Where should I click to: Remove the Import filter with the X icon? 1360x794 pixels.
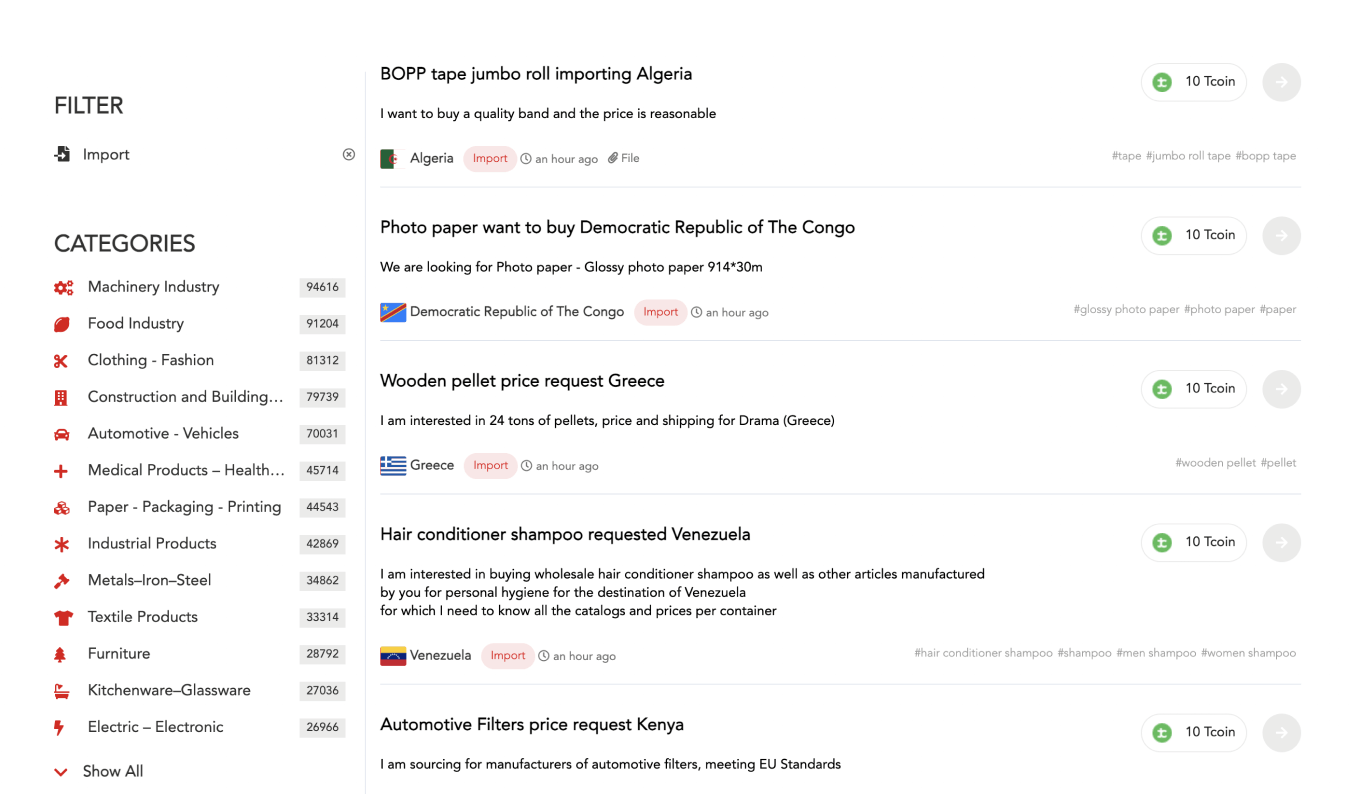click(x=349, y=154)
